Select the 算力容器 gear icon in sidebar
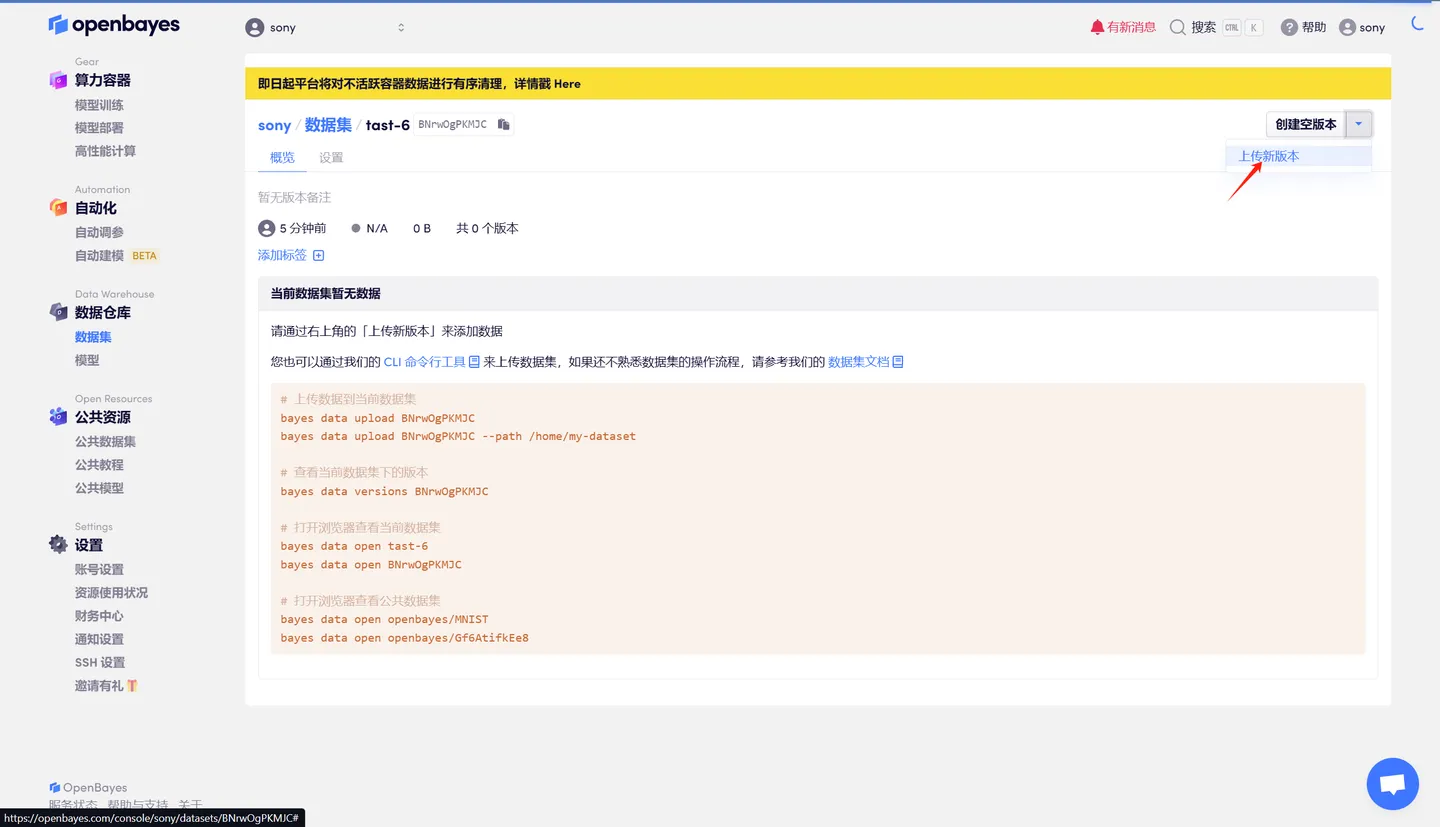Image resolution: width=1440 pixels, height=827 pixels. pyautogui.click(x=58, y=79)
